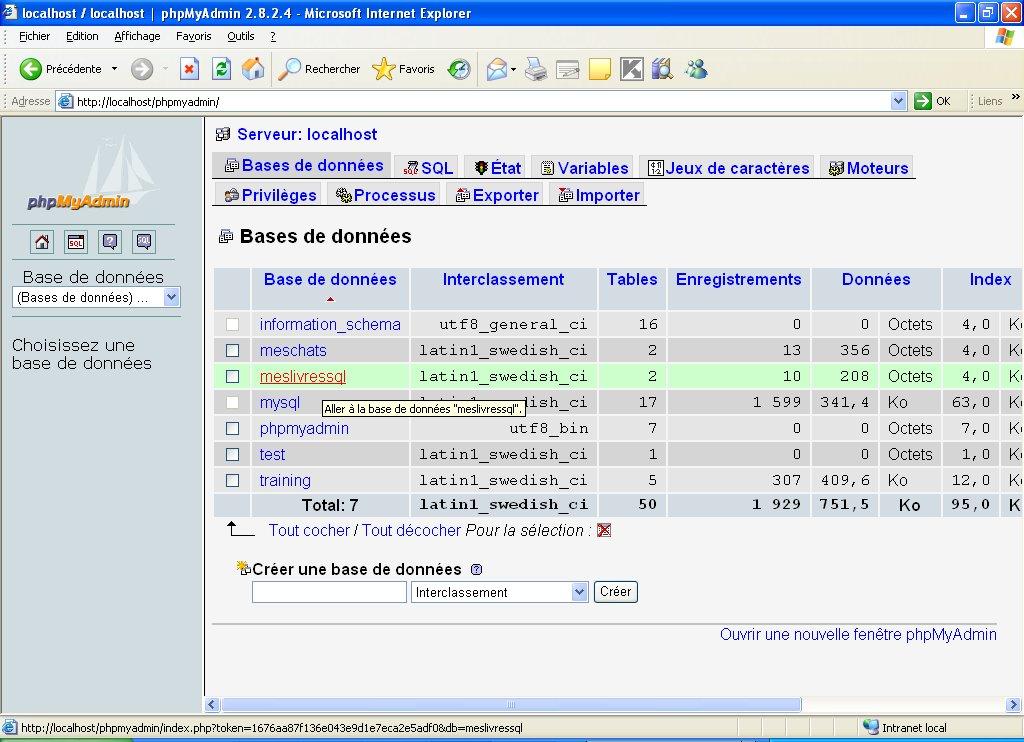The height and width of the screenshot is (742, 1024).
Task: Select the training database checkbox
Action: pyautogui.click(x=233, y=481)
